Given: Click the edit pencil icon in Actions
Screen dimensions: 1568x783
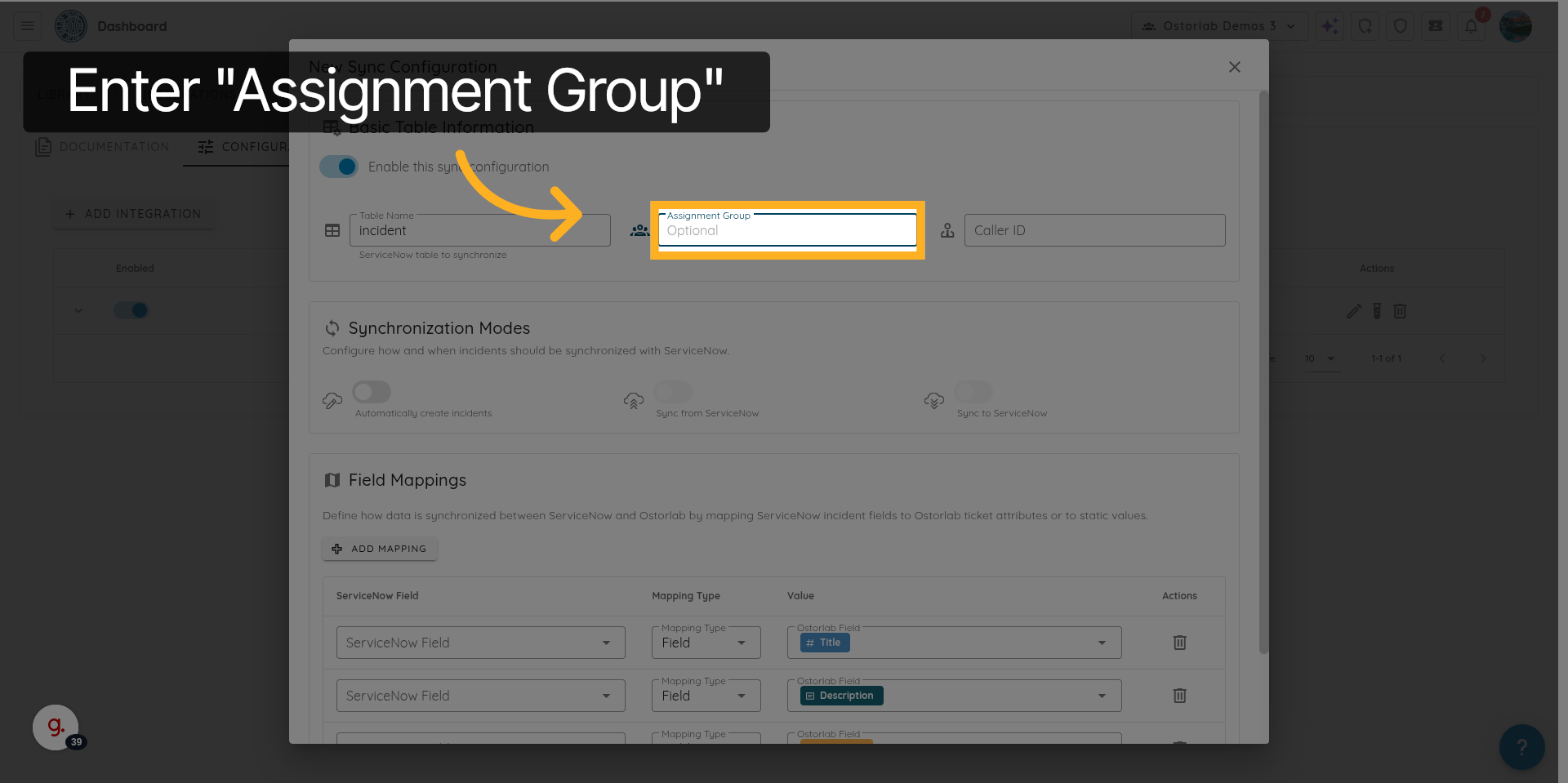Looking at the screenshot, I should tap(1353, 311).
